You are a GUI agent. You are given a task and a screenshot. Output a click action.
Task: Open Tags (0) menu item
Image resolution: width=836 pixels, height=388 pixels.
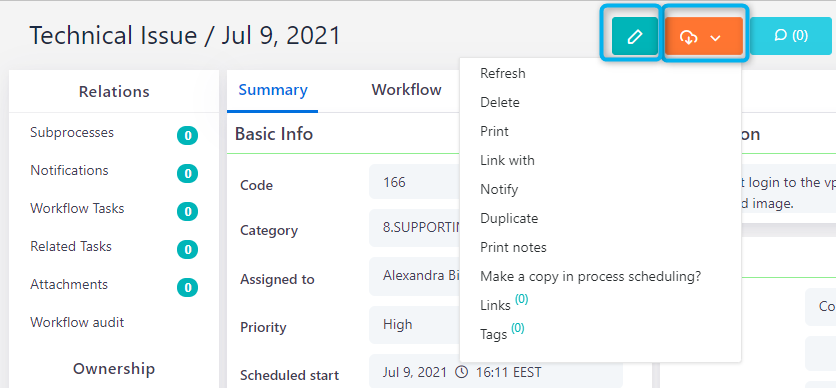click(x=502, y=333)
